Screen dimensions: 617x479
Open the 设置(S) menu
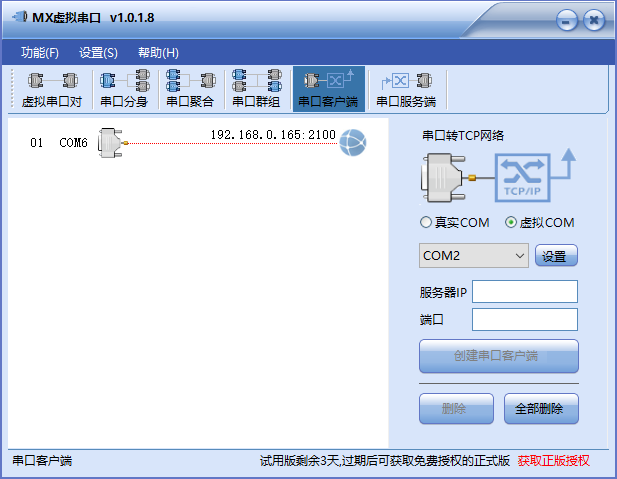[98, 52]
